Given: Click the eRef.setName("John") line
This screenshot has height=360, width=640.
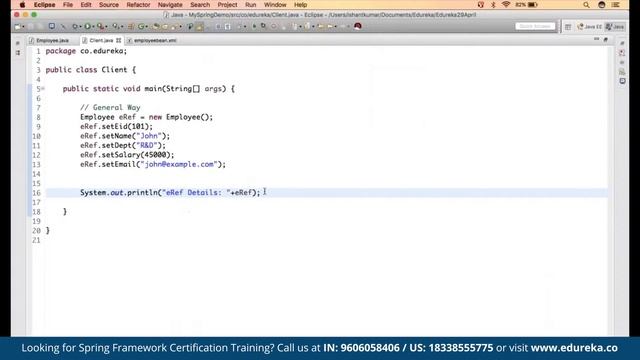Looking at the screenshot, I should pos(125,136).
